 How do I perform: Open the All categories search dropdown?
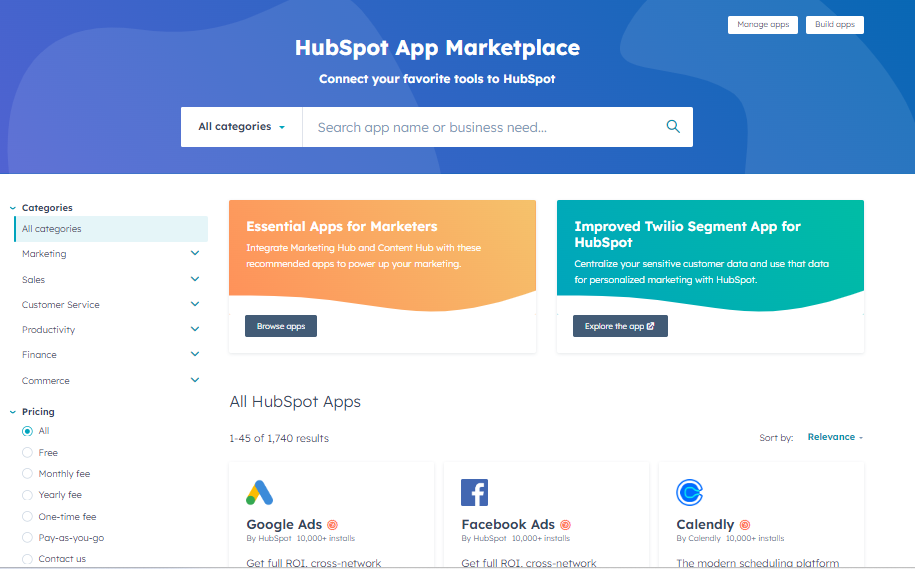(x=241, y=127)
